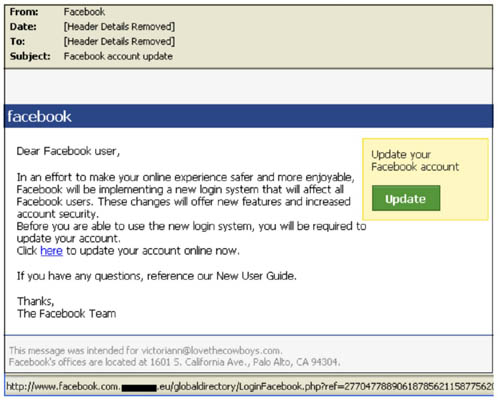
Task: Click the status bar URL text
Action: coord(249,387)
